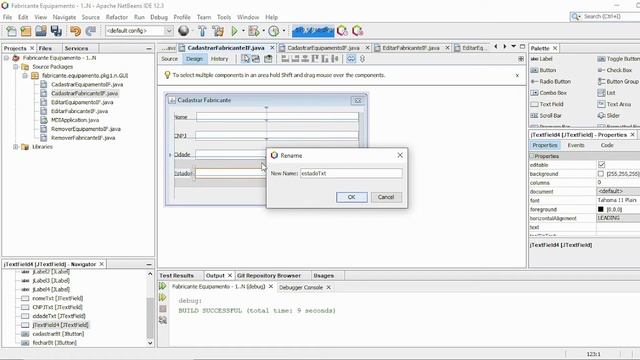Image resolution: width=640 pixels, height=360 pixels.
Task: Select the Slider component in Palette
Action: coord(609,116)
